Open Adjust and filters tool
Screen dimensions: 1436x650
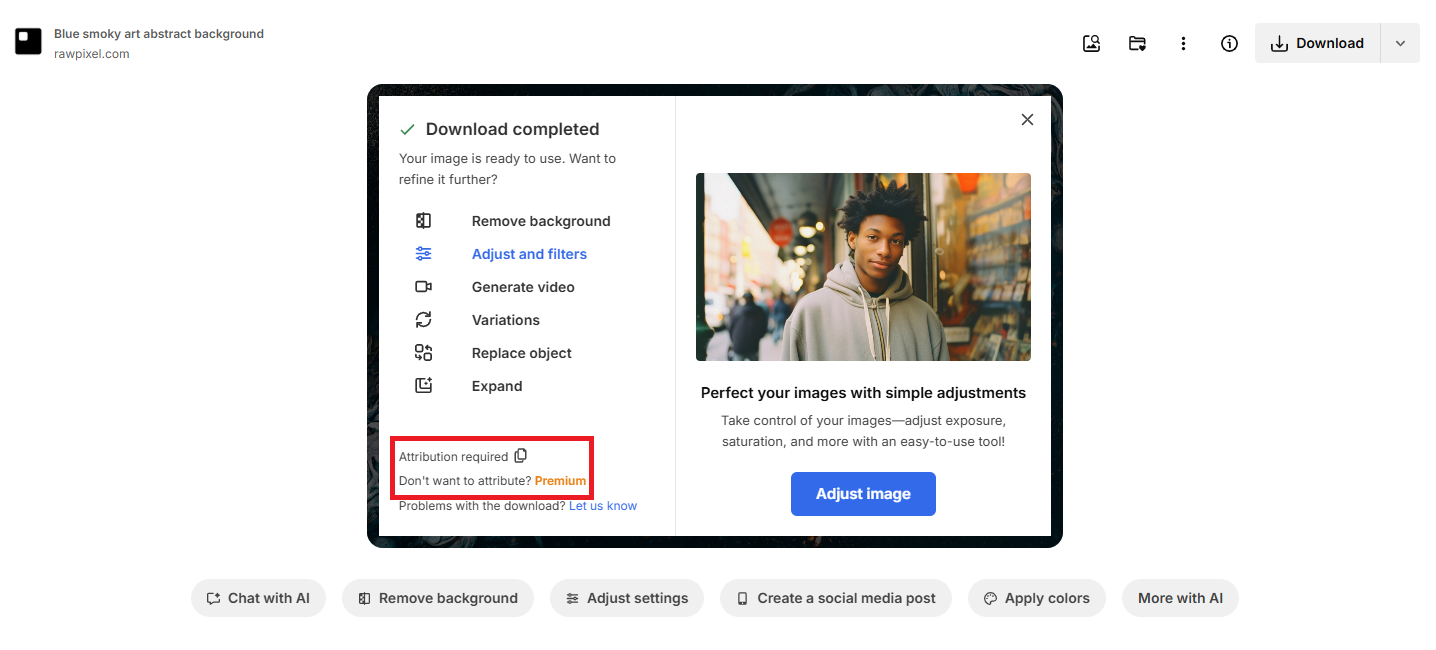coord(529,253)
